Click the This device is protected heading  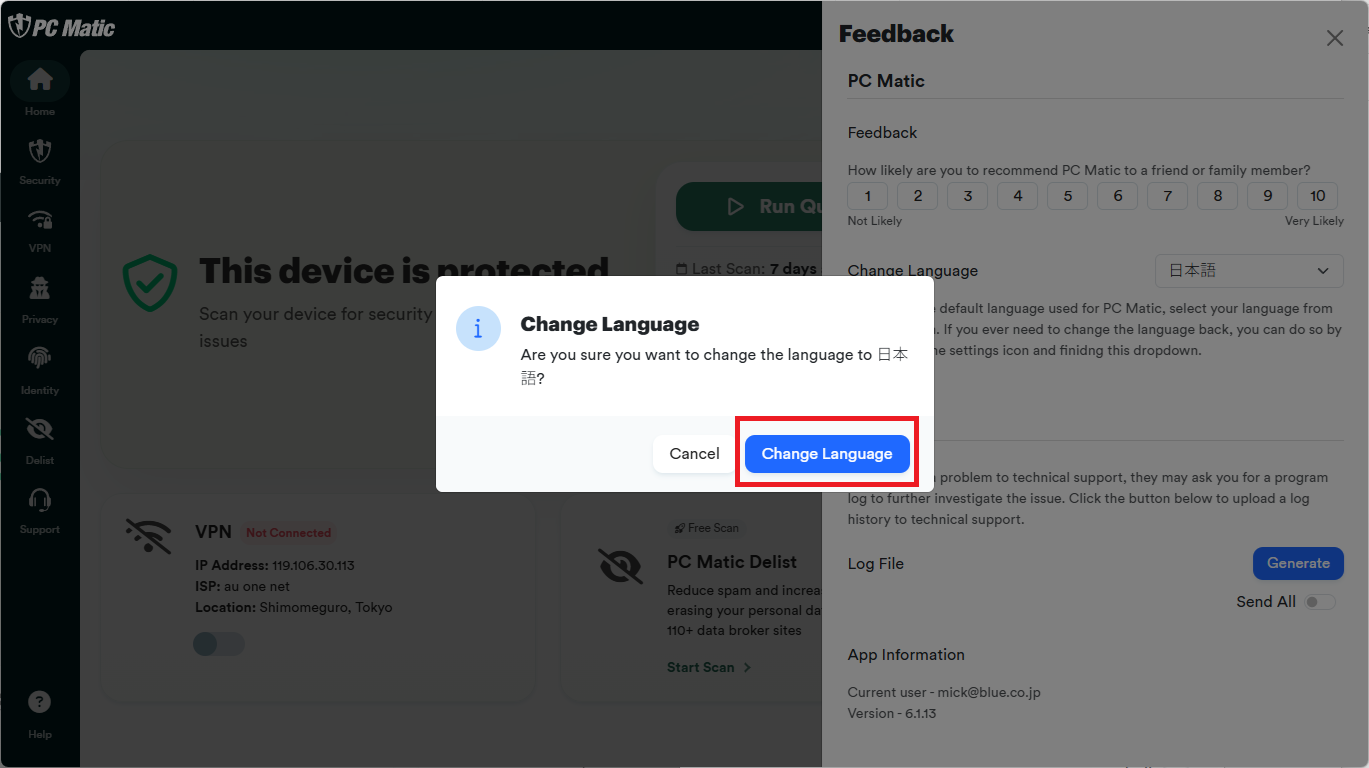404,272
